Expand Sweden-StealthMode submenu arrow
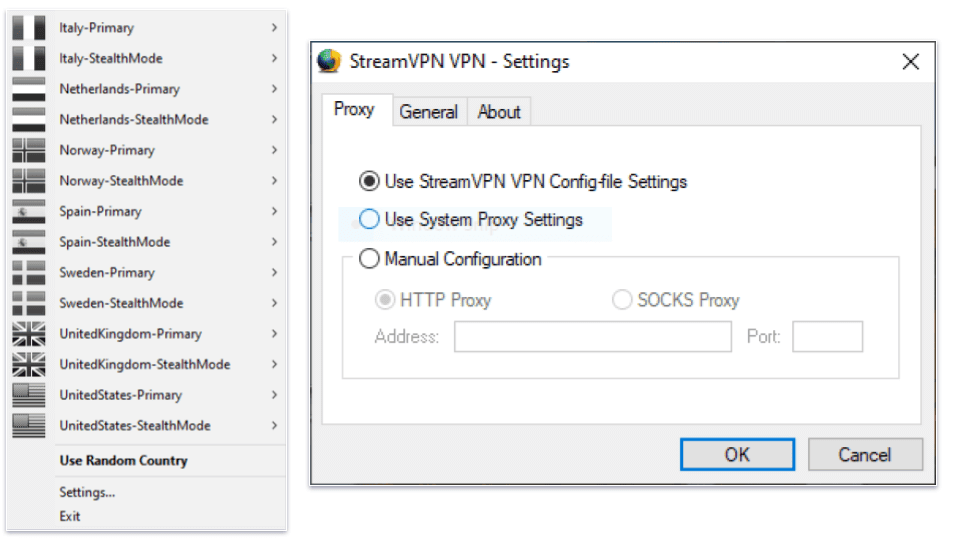The width and height of the screenshot is (960, 540). click(x=274, y=303)
